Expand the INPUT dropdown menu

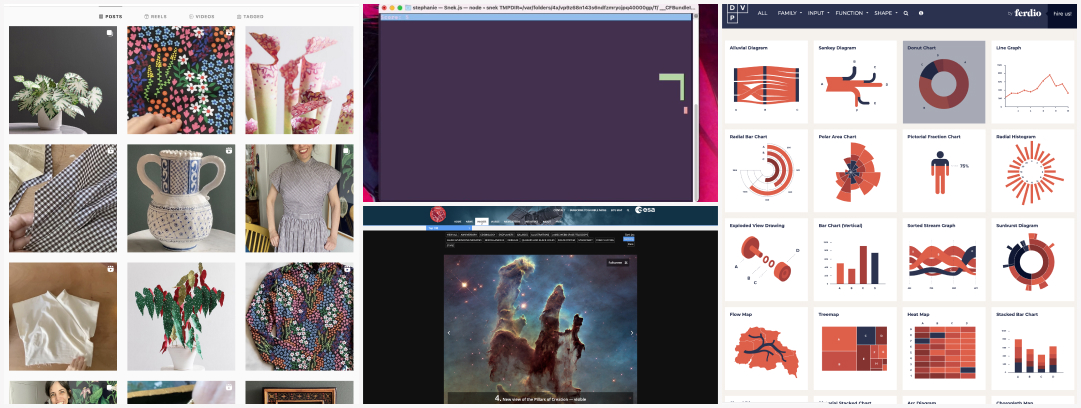820,13
